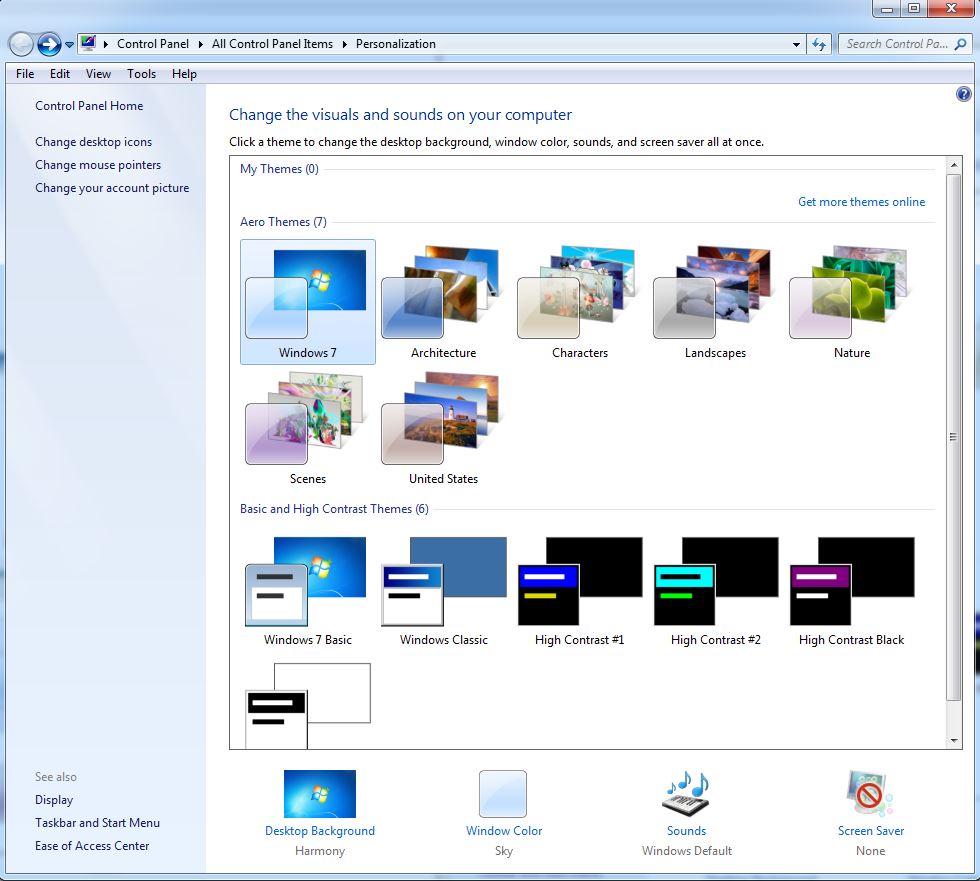The width and height of the screenshot is (980, 881).
Task: Click the Back navigation arrow
Action: click(21, 44)
